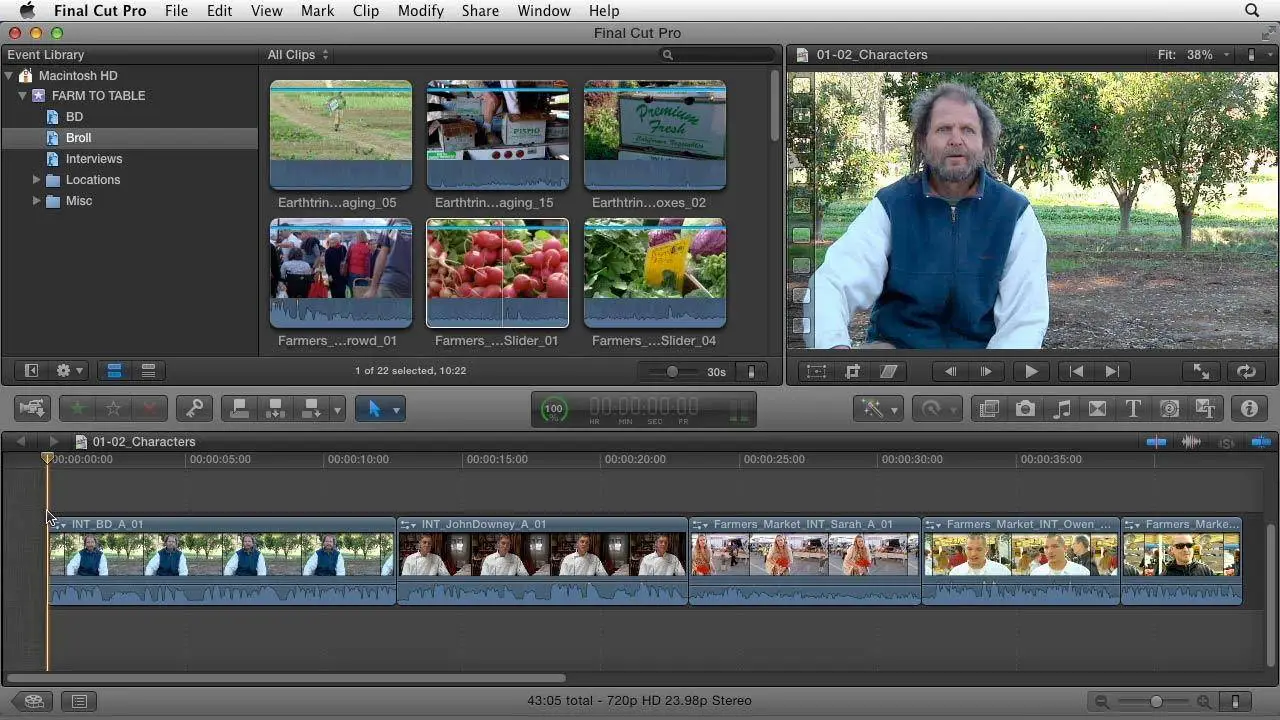Toggle loop playback

[x=1246, y=372]
